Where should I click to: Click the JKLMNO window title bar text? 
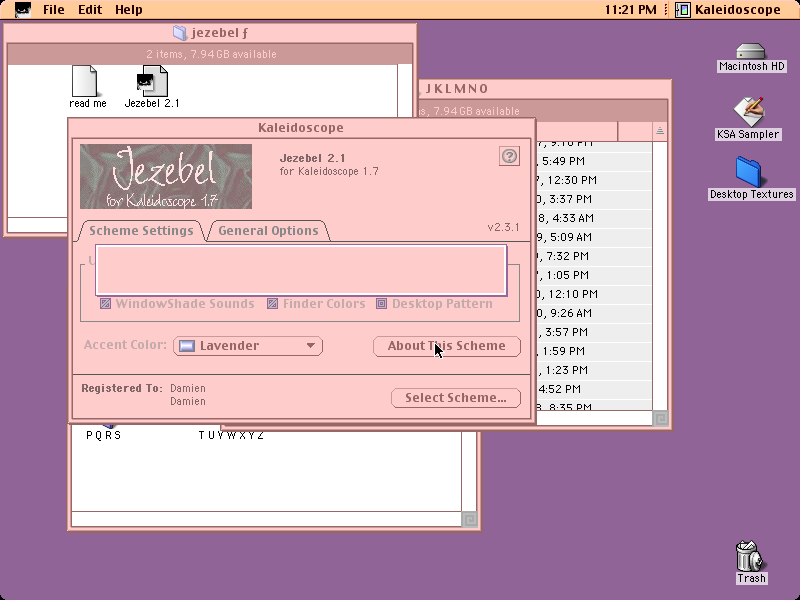(x=457, y=89)
